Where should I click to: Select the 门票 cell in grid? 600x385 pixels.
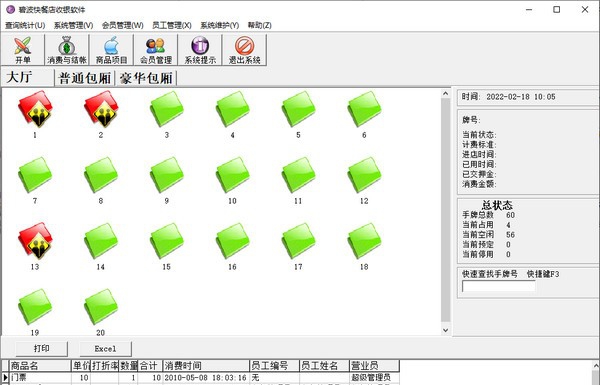(x=40, y=378)
